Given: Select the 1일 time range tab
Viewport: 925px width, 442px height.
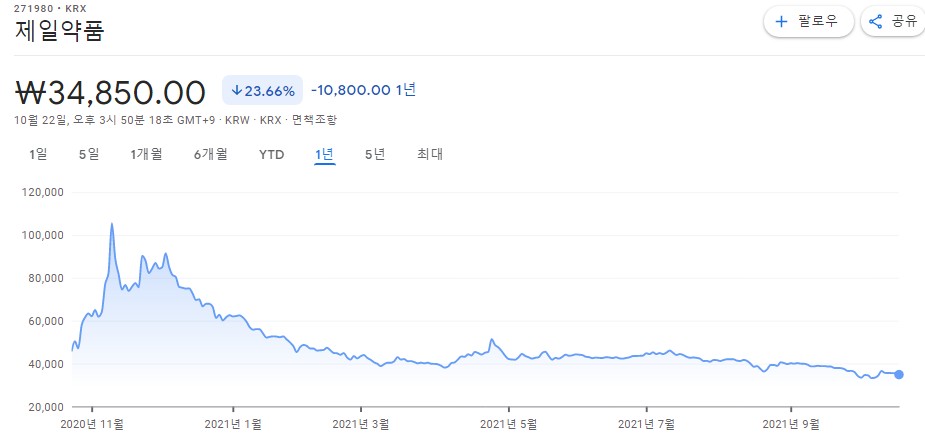Looking at the screenshot, I should pyautogui.click(x=38, y=155).
